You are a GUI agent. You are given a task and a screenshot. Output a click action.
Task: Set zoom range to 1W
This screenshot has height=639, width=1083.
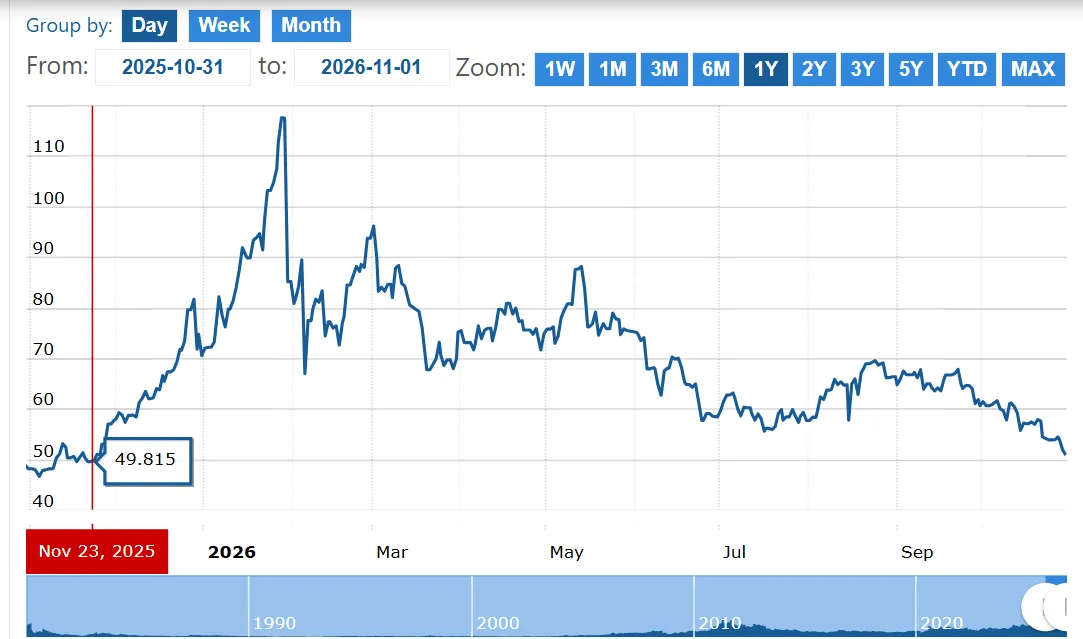coord(559,69)
